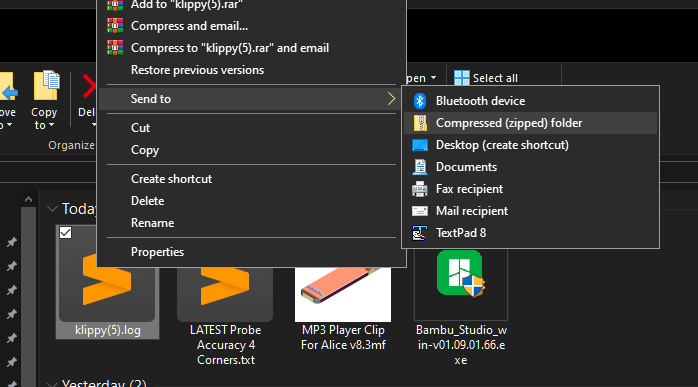Viewport: 698px width, 387px height.
Task: Click the Documents icon in Send to
Action: click(420, 167)
